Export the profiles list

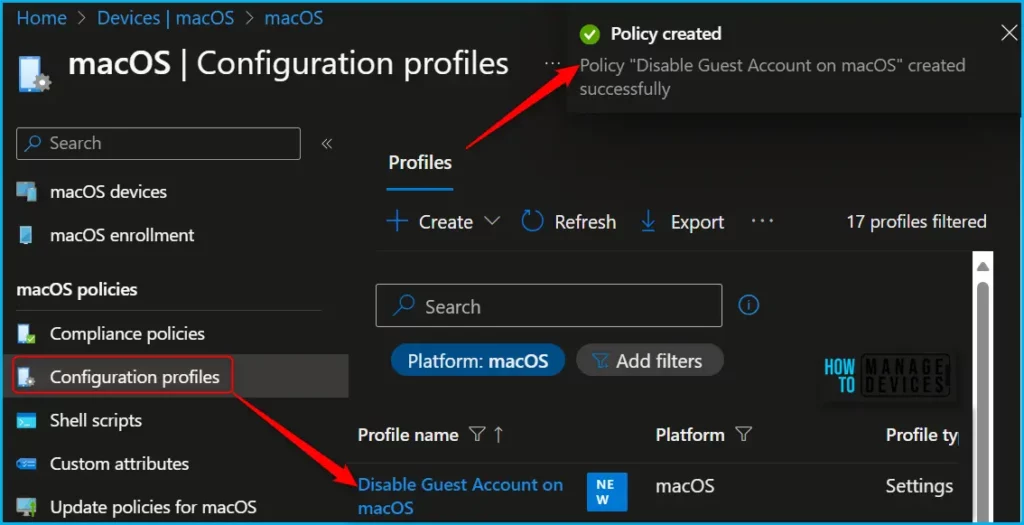point(682,222)
